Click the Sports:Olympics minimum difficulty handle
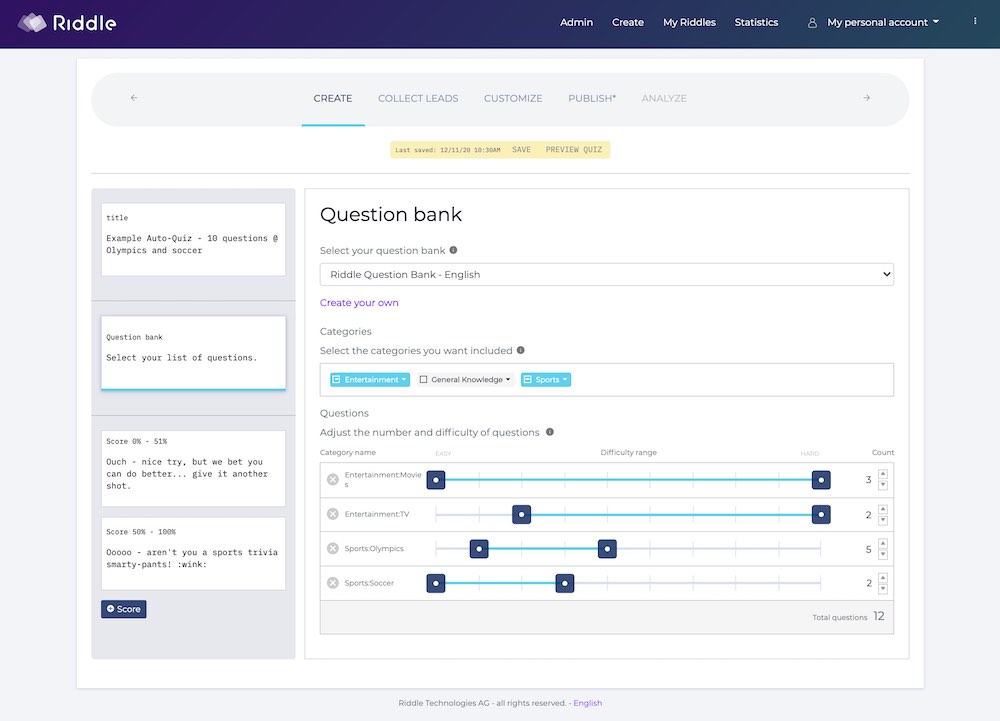This screenshot has width=1000, height=721. (479, 548)
